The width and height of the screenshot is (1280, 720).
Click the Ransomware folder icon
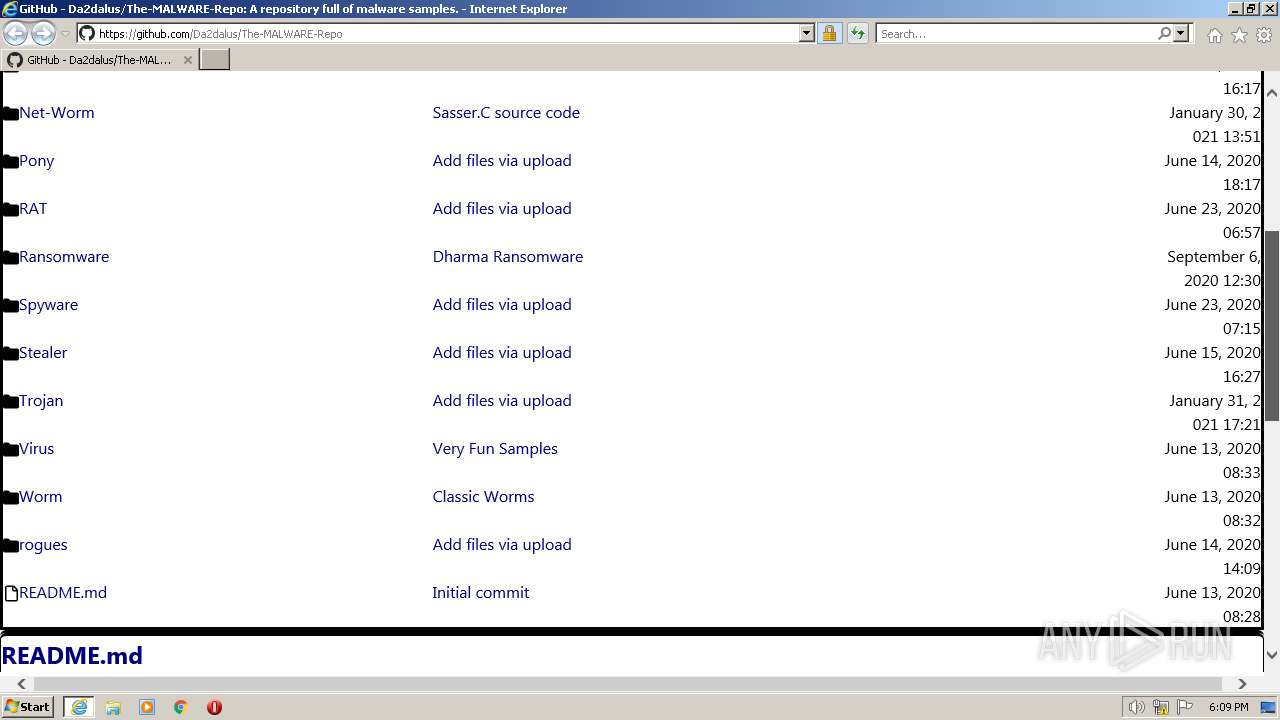[11, 257]
